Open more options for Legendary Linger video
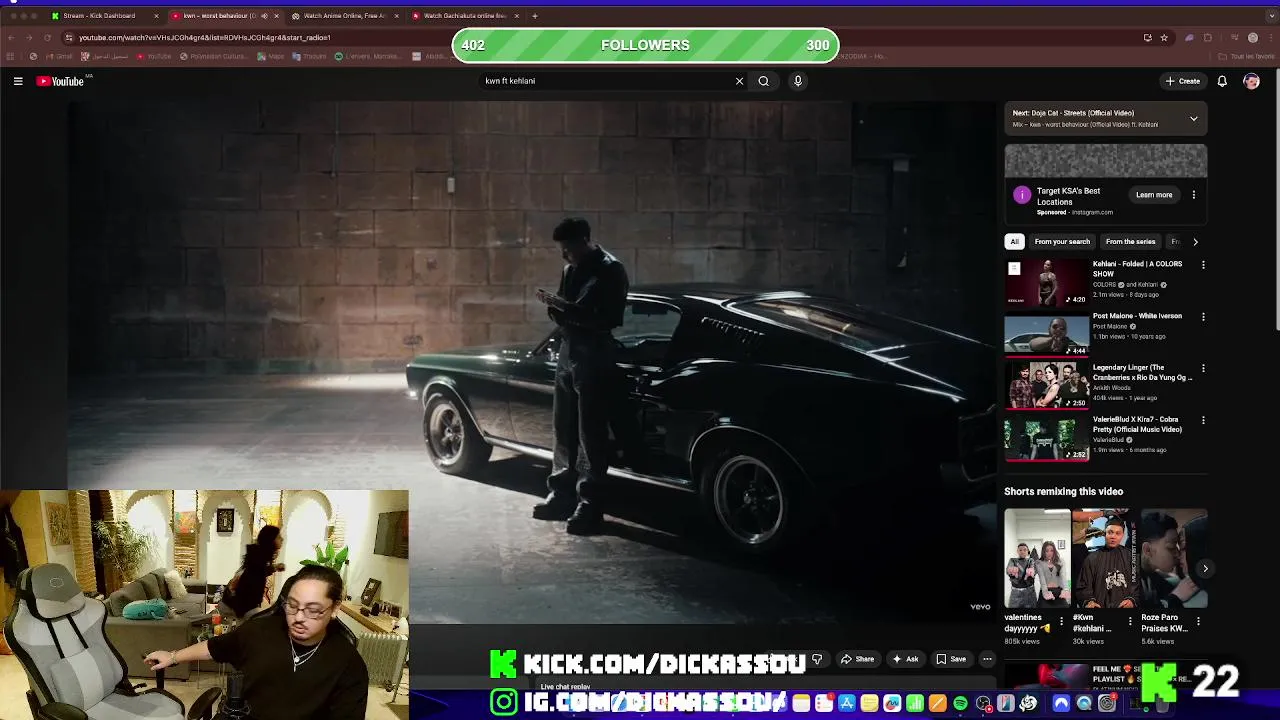Screen dimensions: 1280x720 [1203, 368]
